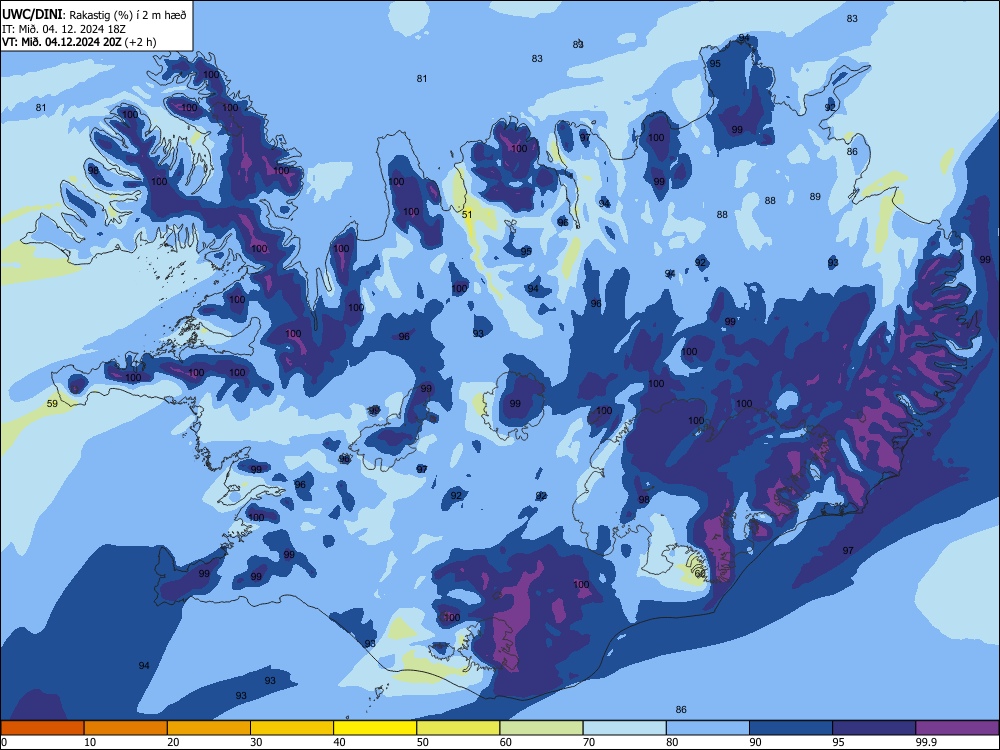Pick the pale blue 70–80 legend swatch

click(624, 728)
